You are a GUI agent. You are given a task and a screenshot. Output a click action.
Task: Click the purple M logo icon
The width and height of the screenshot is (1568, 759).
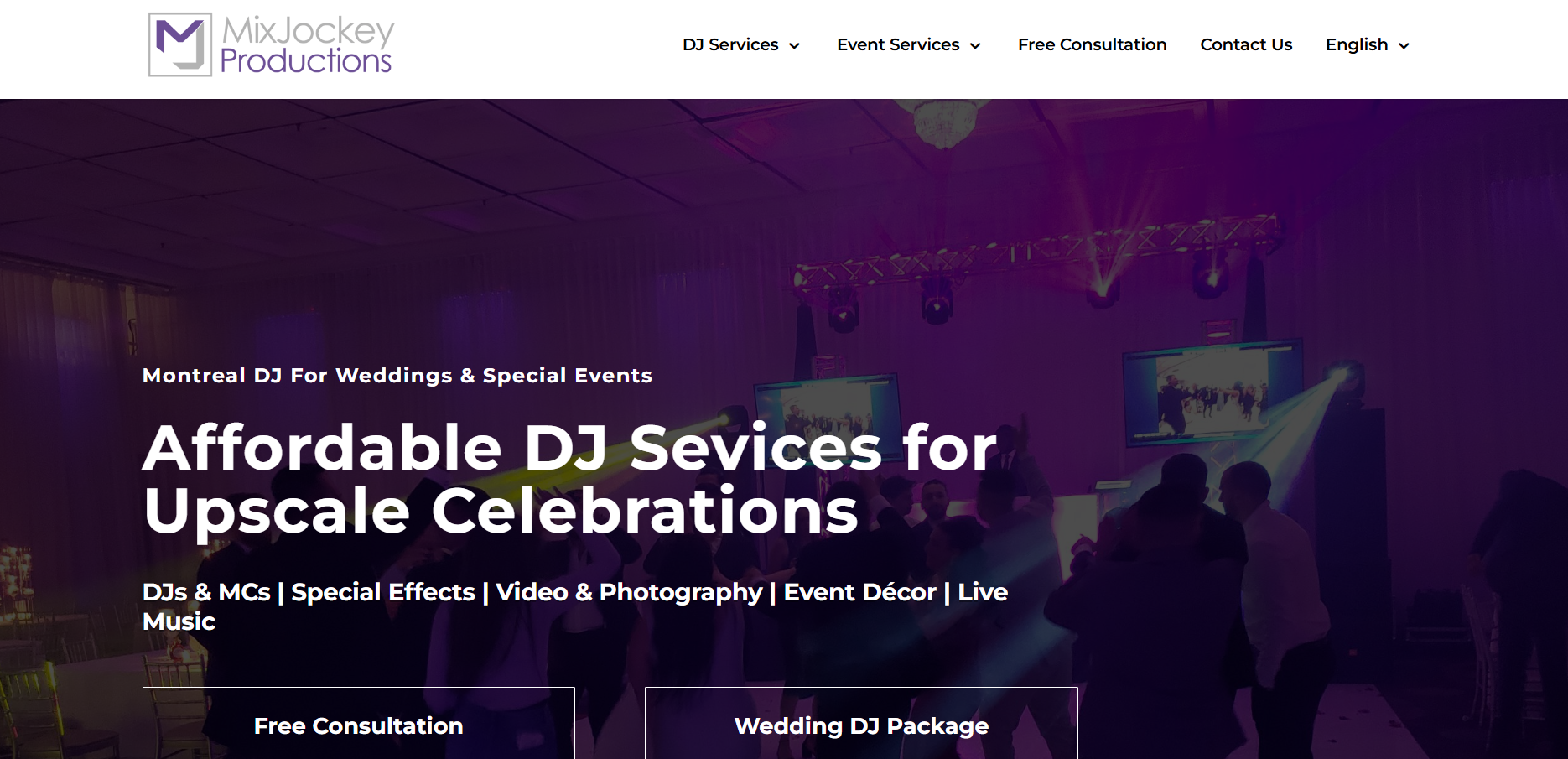pos(179,44)
